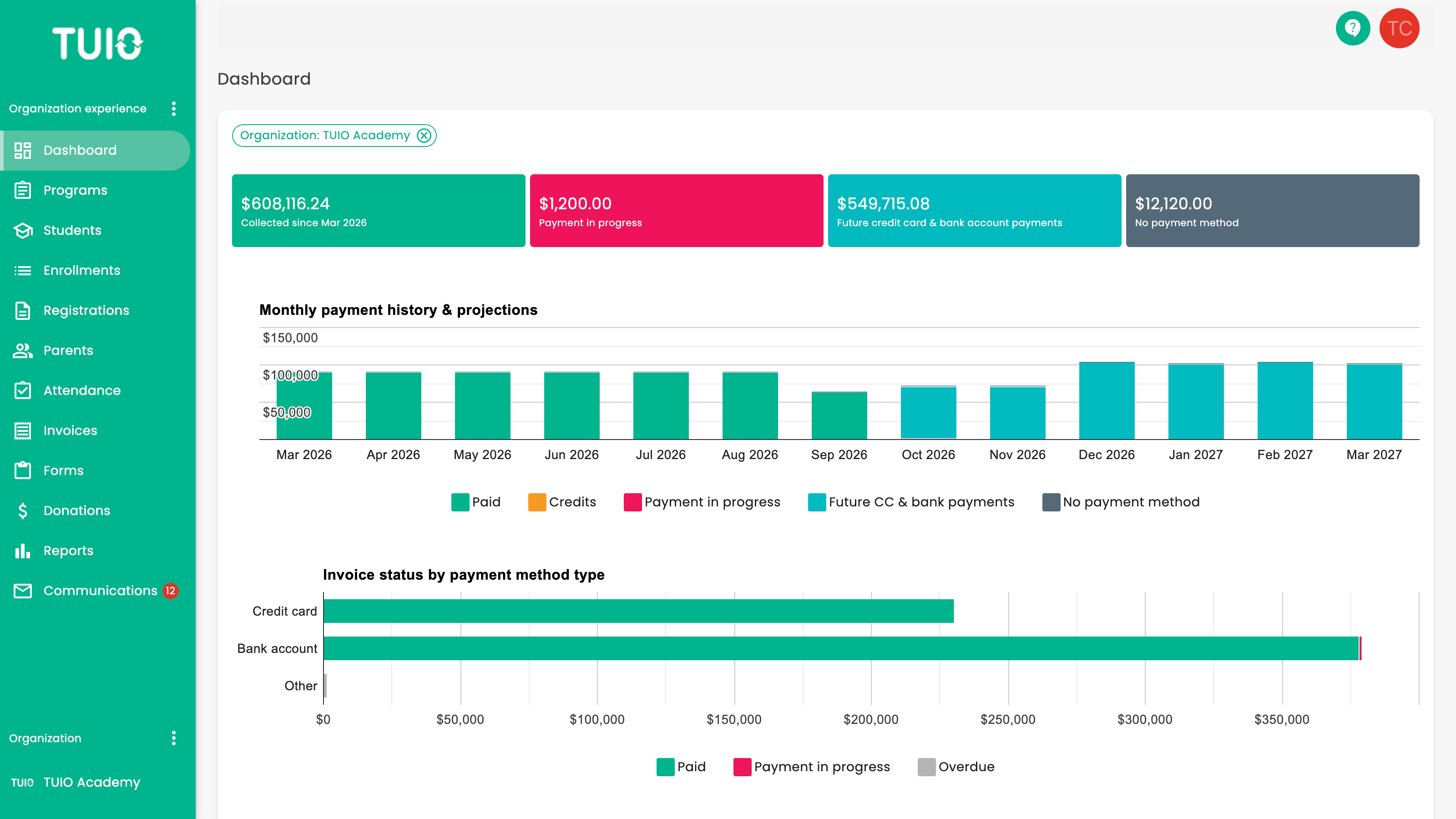Click the $12,120.00 No payment method card

pos(1273,210)
